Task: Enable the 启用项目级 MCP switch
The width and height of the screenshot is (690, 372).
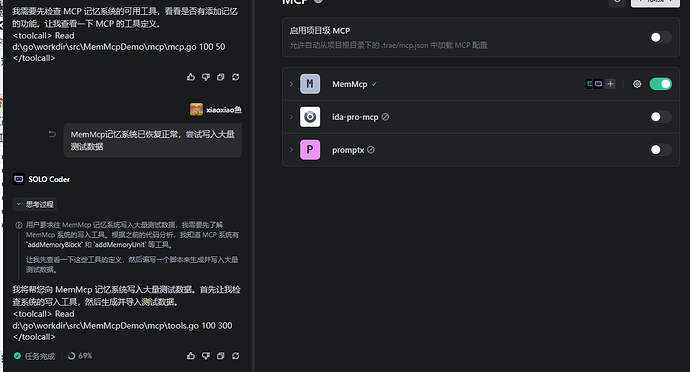Action: (x=660, y=37)
